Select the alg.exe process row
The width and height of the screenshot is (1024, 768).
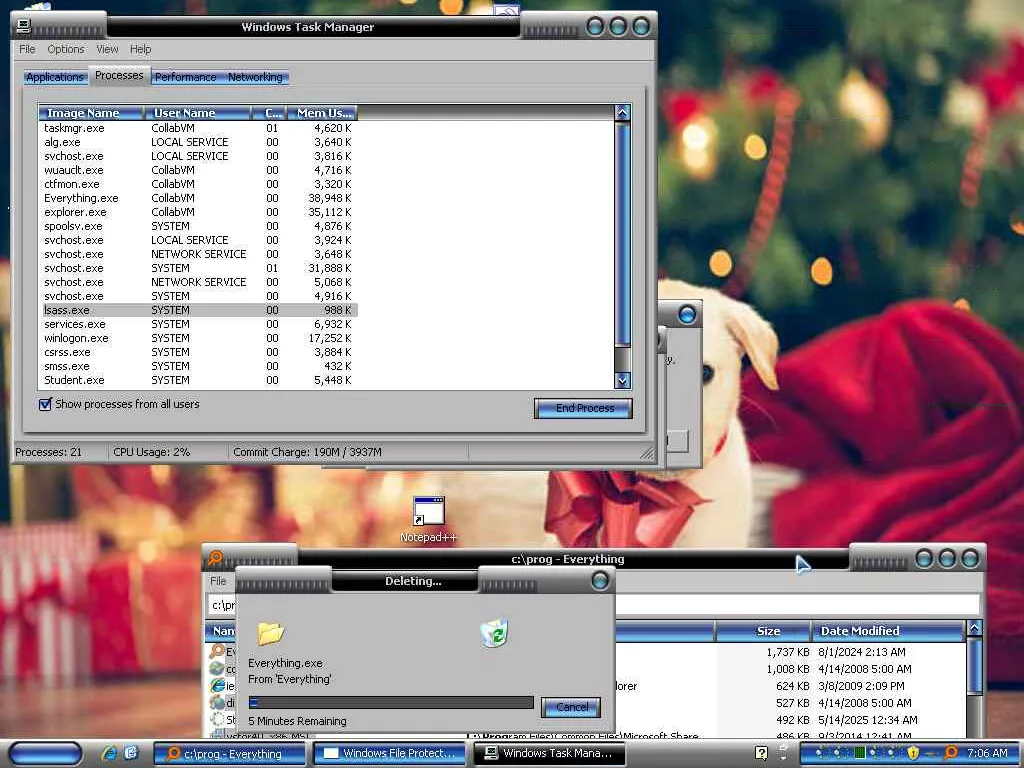(x=198, y=142)
